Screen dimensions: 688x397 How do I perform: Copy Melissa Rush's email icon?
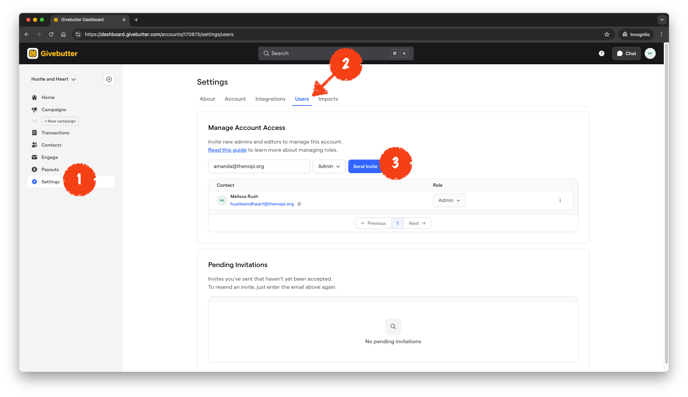[x=299, y=204]
